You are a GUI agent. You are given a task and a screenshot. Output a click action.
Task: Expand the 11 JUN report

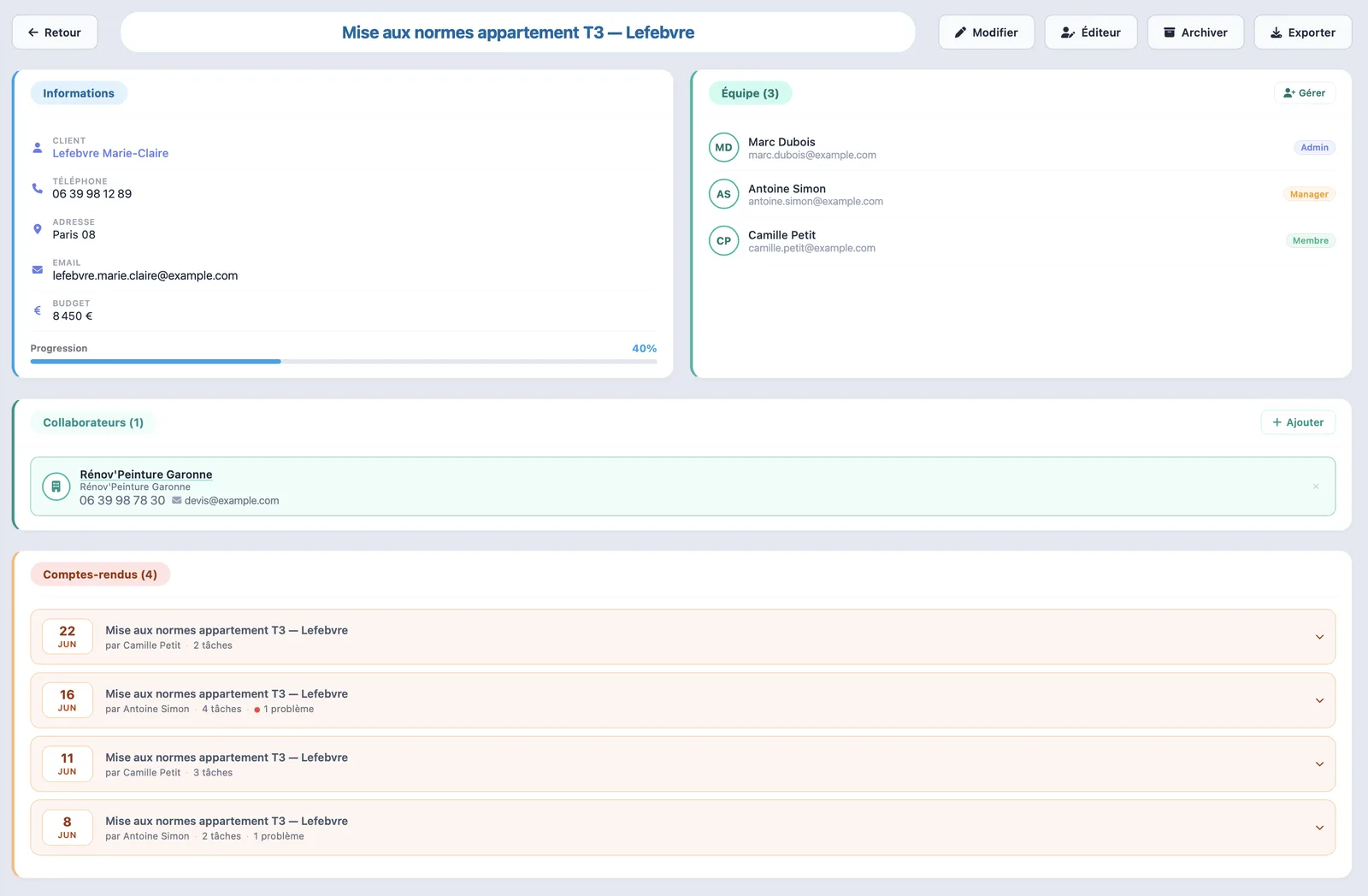point(1319,764)
